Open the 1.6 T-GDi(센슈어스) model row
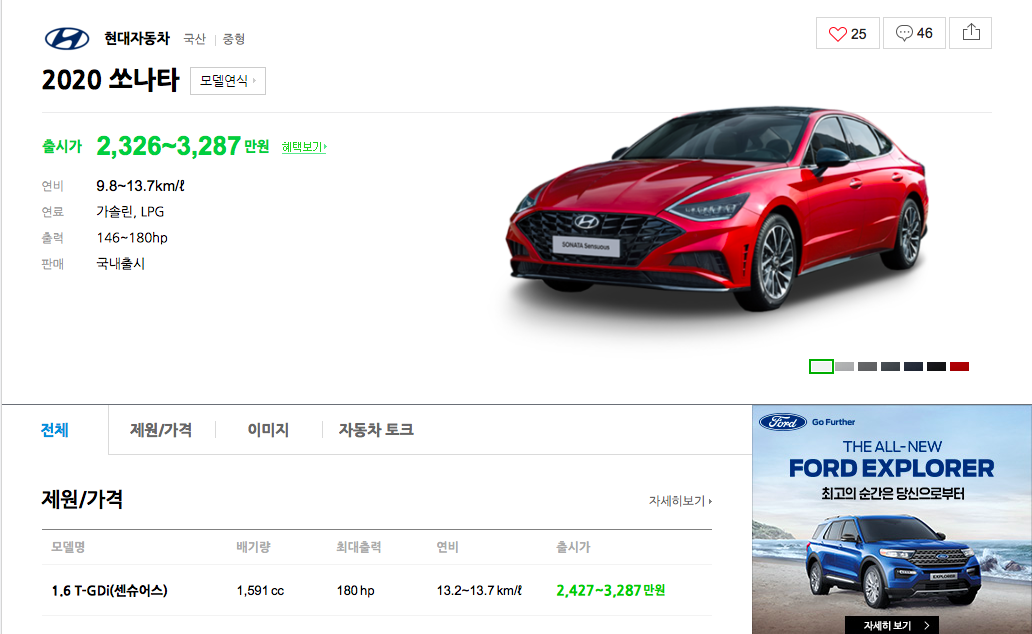 376,591
